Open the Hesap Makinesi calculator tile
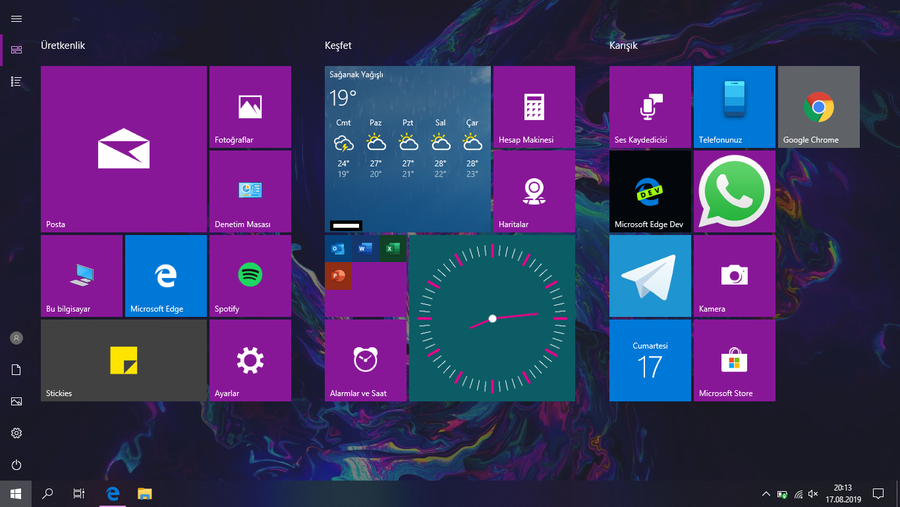 pos(534,107)
